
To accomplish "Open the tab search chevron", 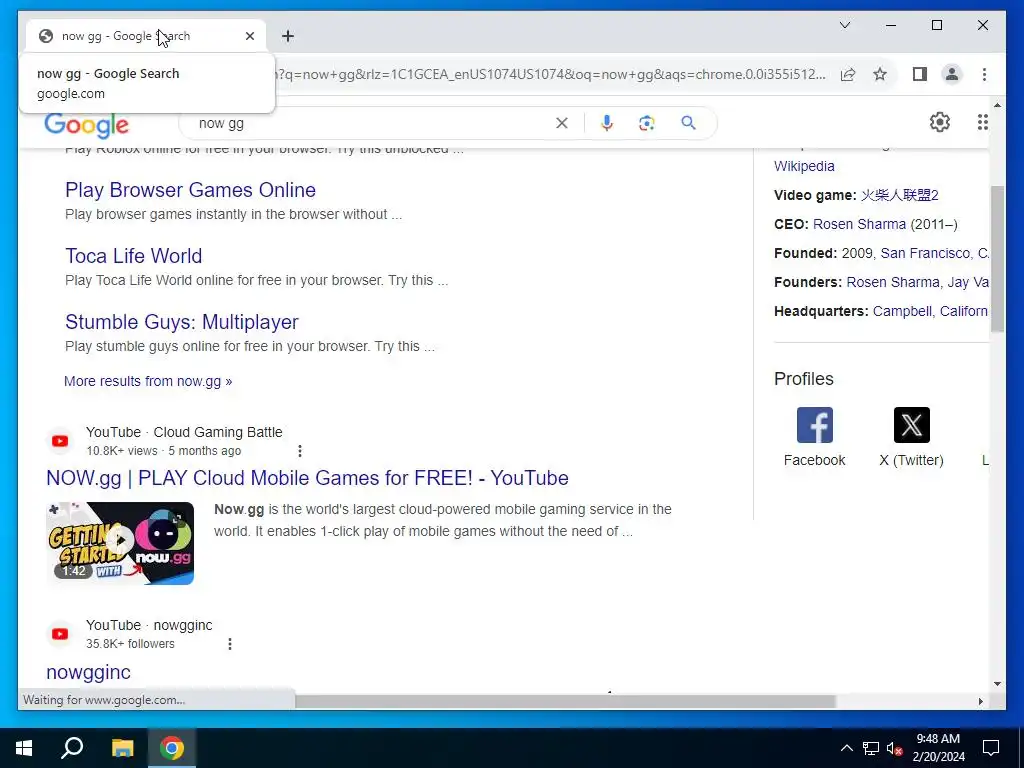I will coord(844,25).
